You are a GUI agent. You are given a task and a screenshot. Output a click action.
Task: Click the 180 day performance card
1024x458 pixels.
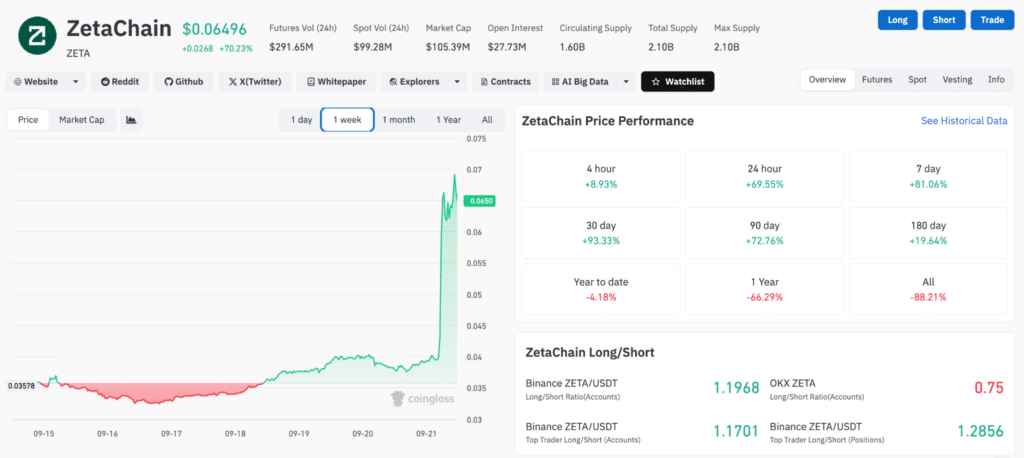coord(928,233)
